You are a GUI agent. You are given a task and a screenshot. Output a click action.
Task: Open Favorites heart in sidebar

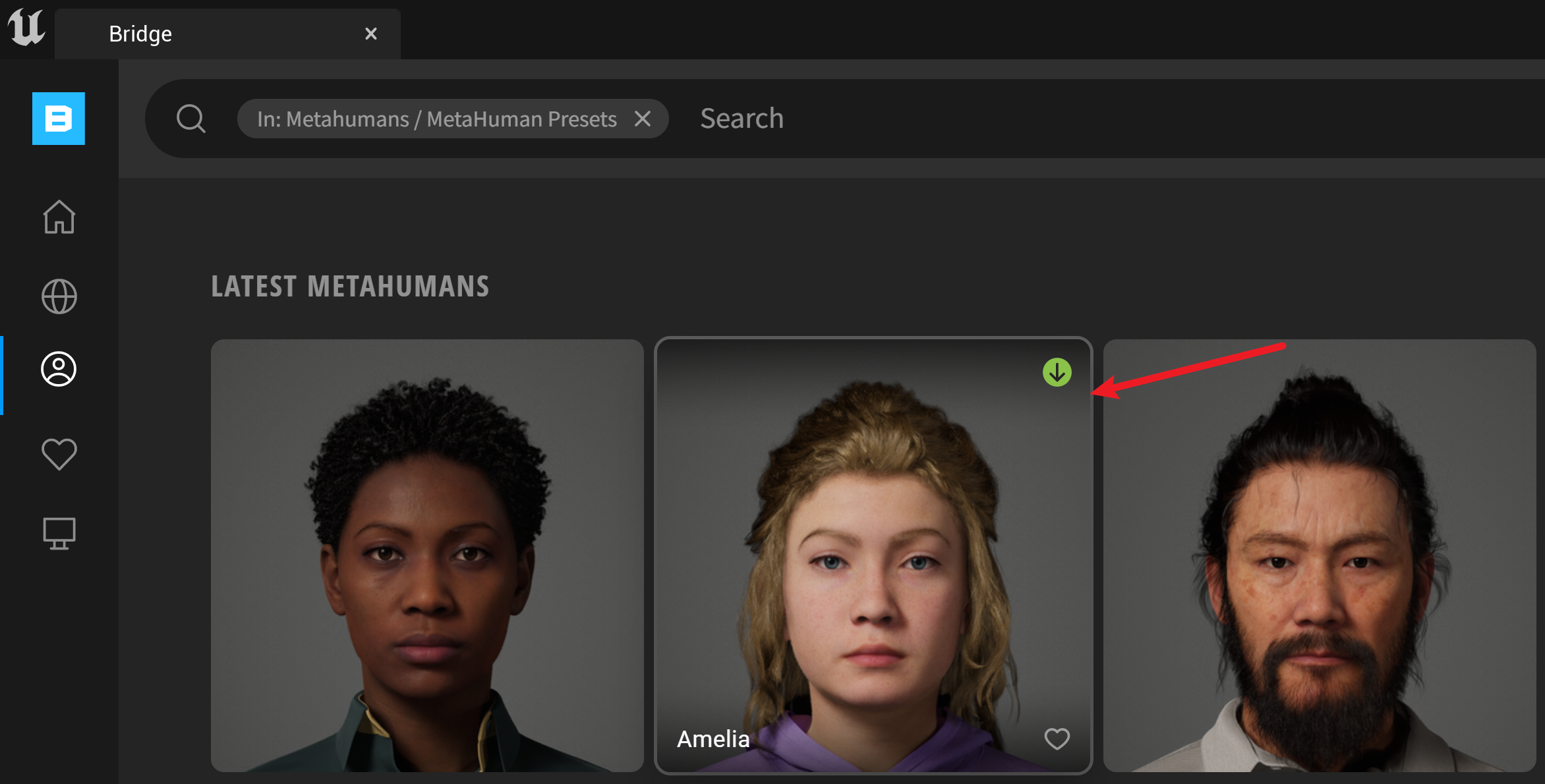click(59, 454)
